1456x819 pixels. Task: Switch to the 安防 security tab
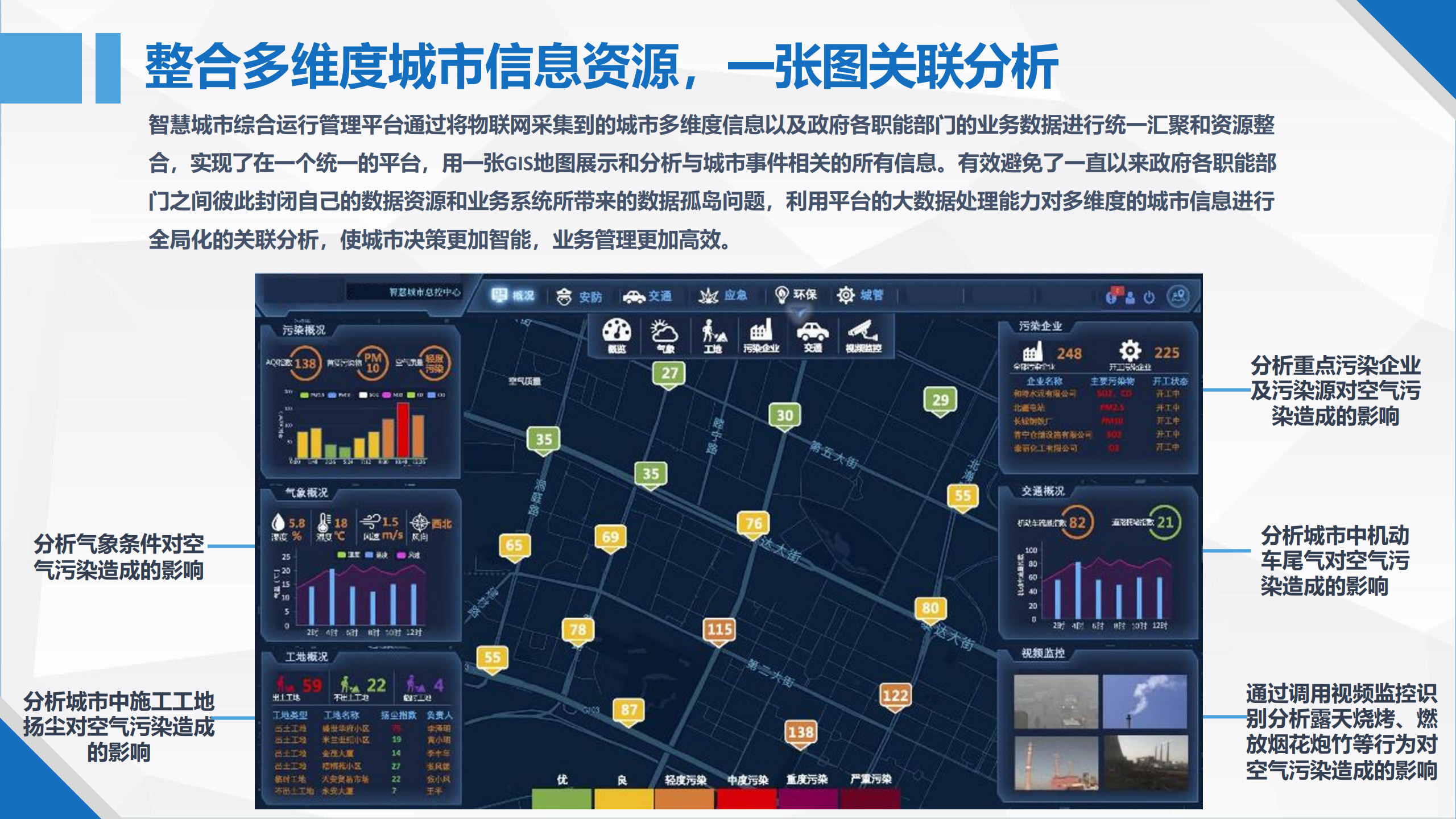pyautogui.click(x=579, y=296)
